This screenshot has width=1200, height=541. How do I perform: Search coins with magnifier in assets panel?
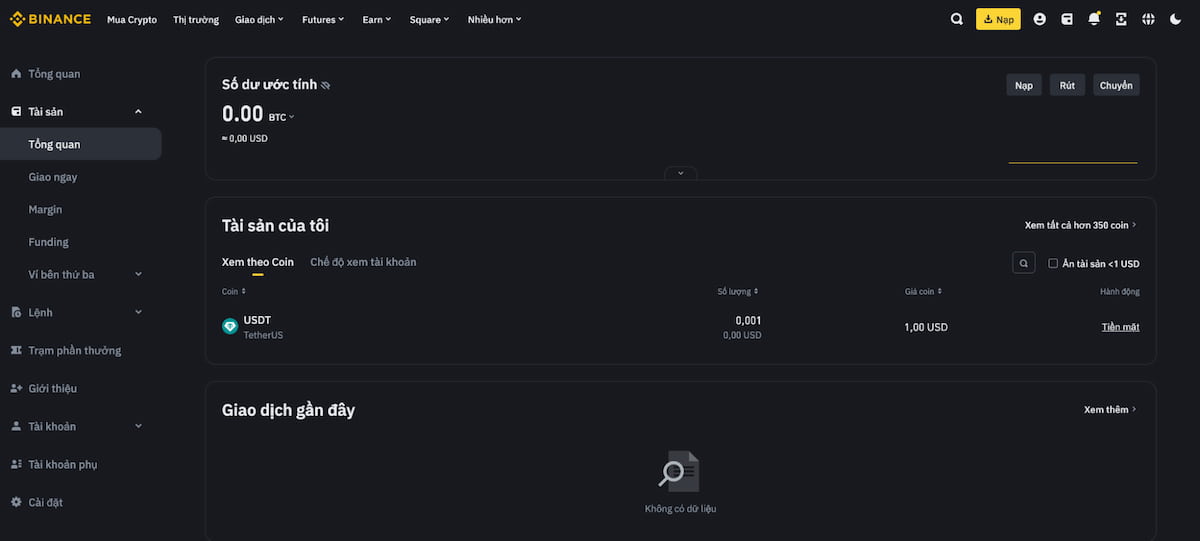[1023, 263]
